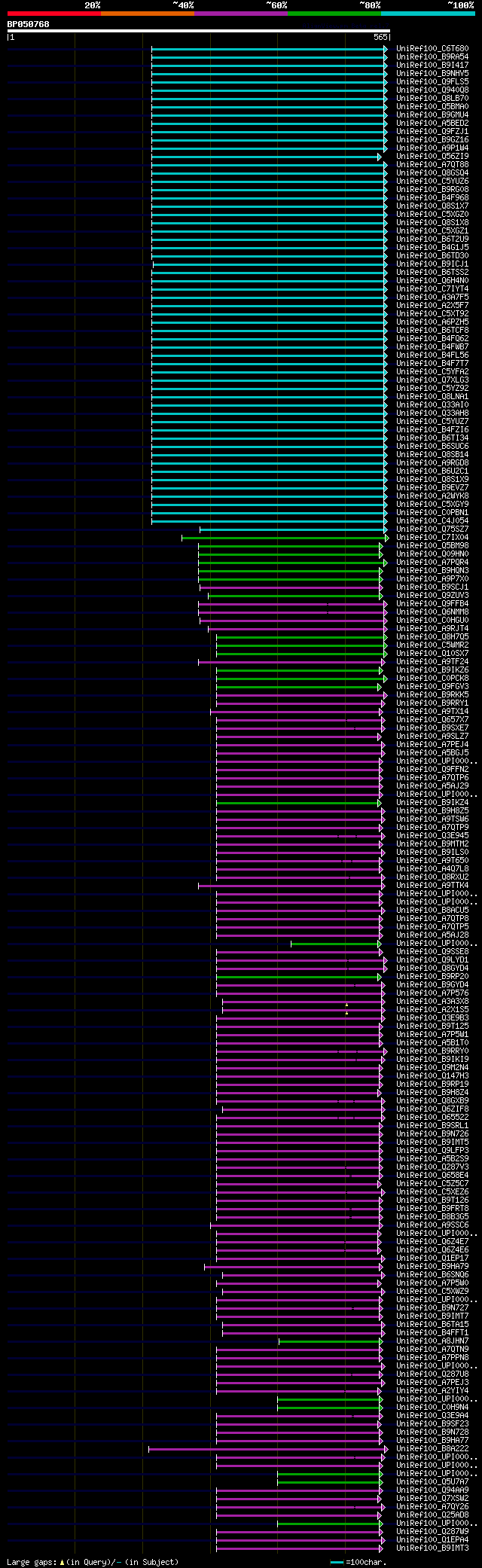
Task: Select label UniRef100_B4F968
Action: 432,198
